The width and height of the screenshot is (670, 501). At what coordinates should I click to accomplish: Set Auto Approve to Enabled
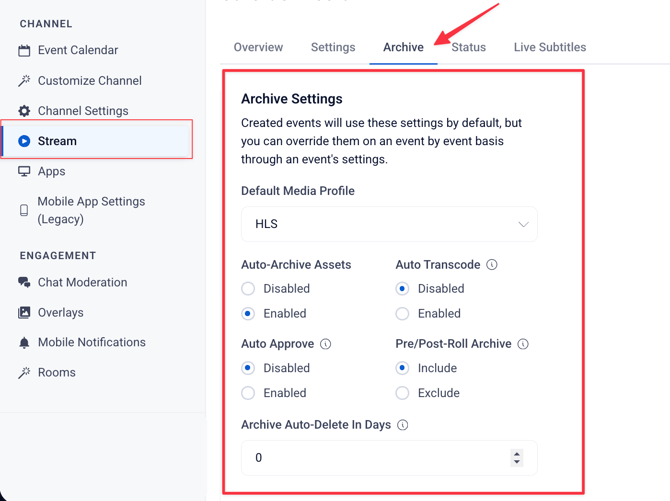pos(248,393)
